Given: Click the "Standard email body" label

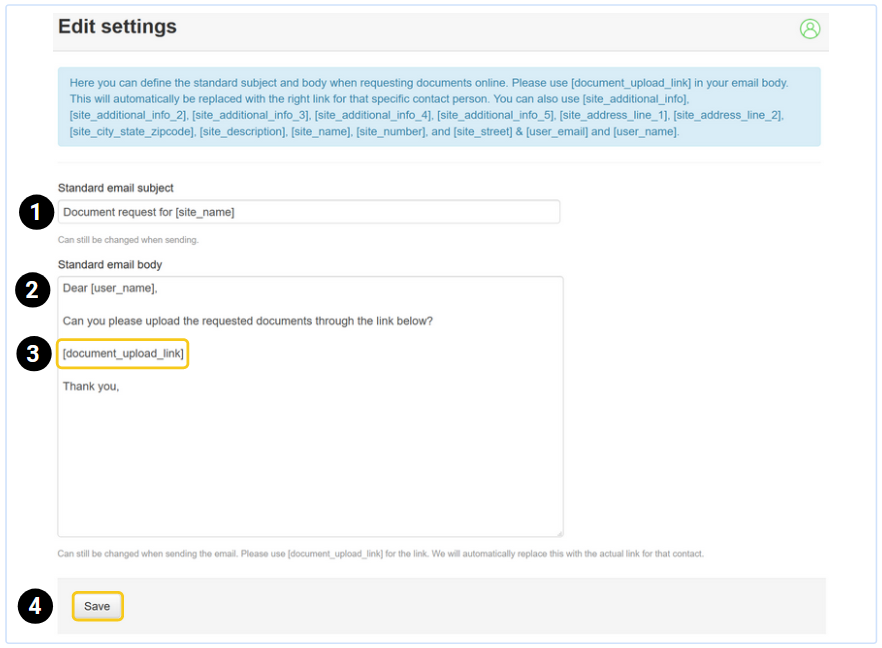Looking at the screenshot, I should click(x=110, y=265).
